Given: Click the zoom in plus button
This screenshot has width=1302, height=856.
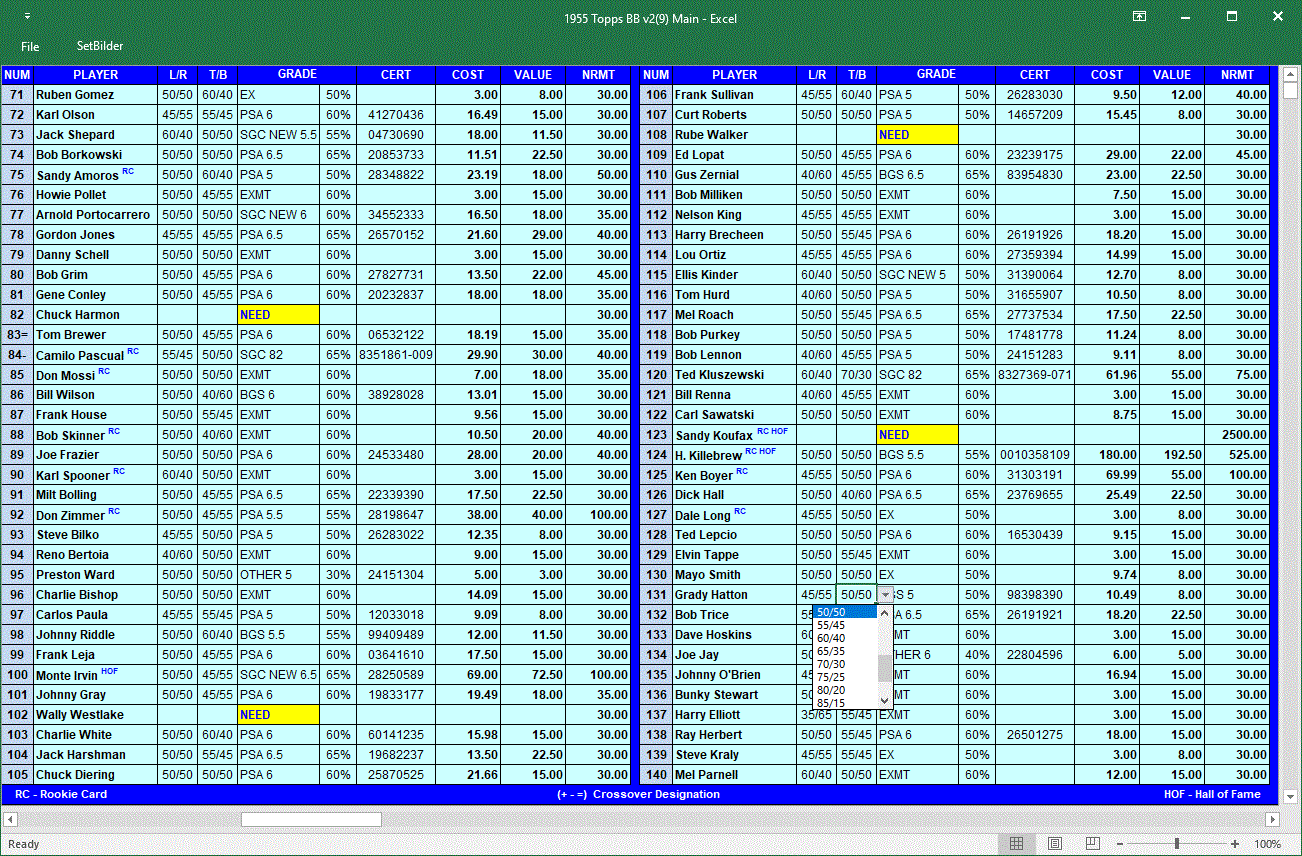Looking at the screenshot, I should [1235, 844].
